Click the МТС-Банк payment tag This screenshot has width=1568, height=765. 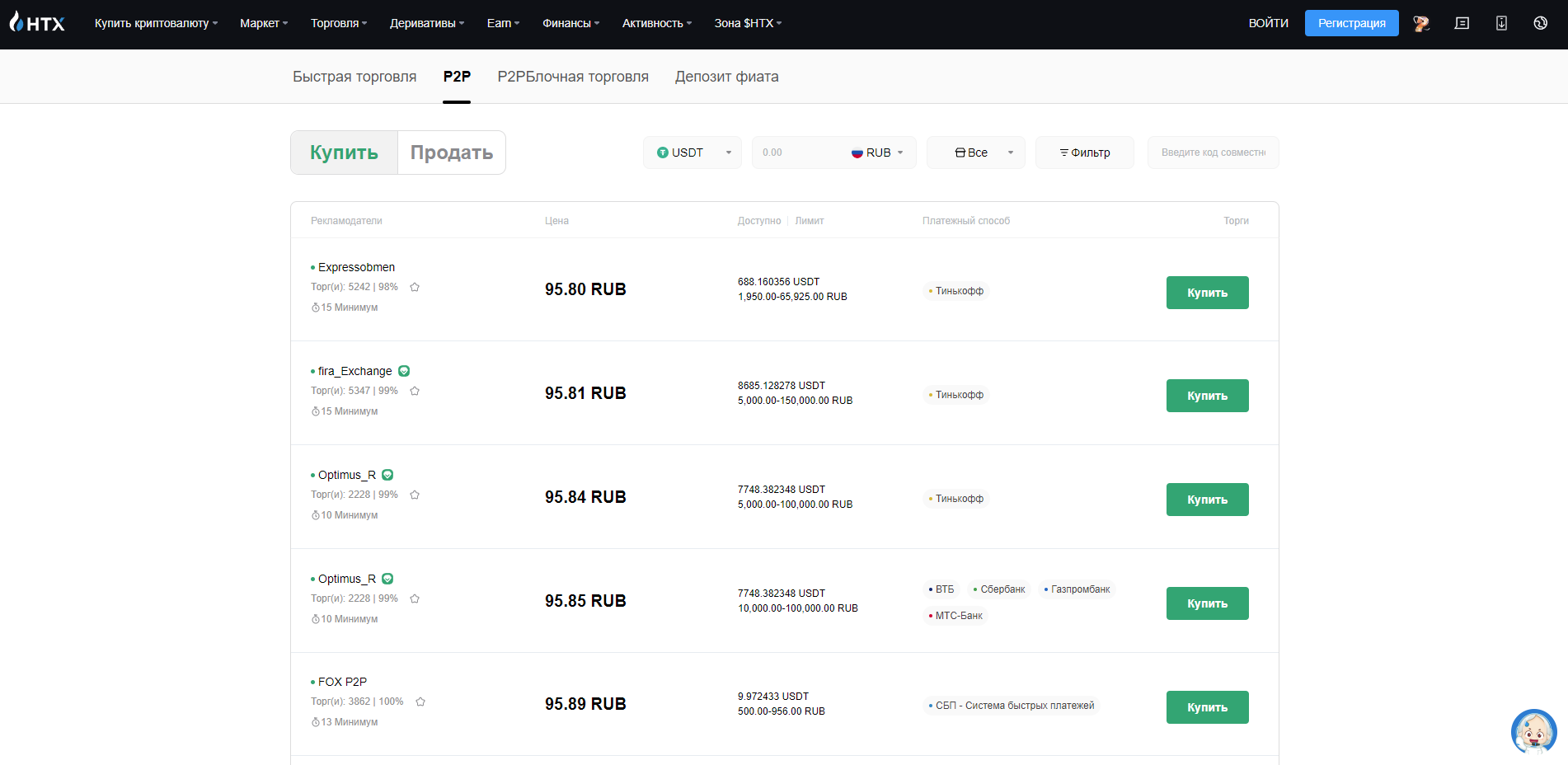pos(955,616)
